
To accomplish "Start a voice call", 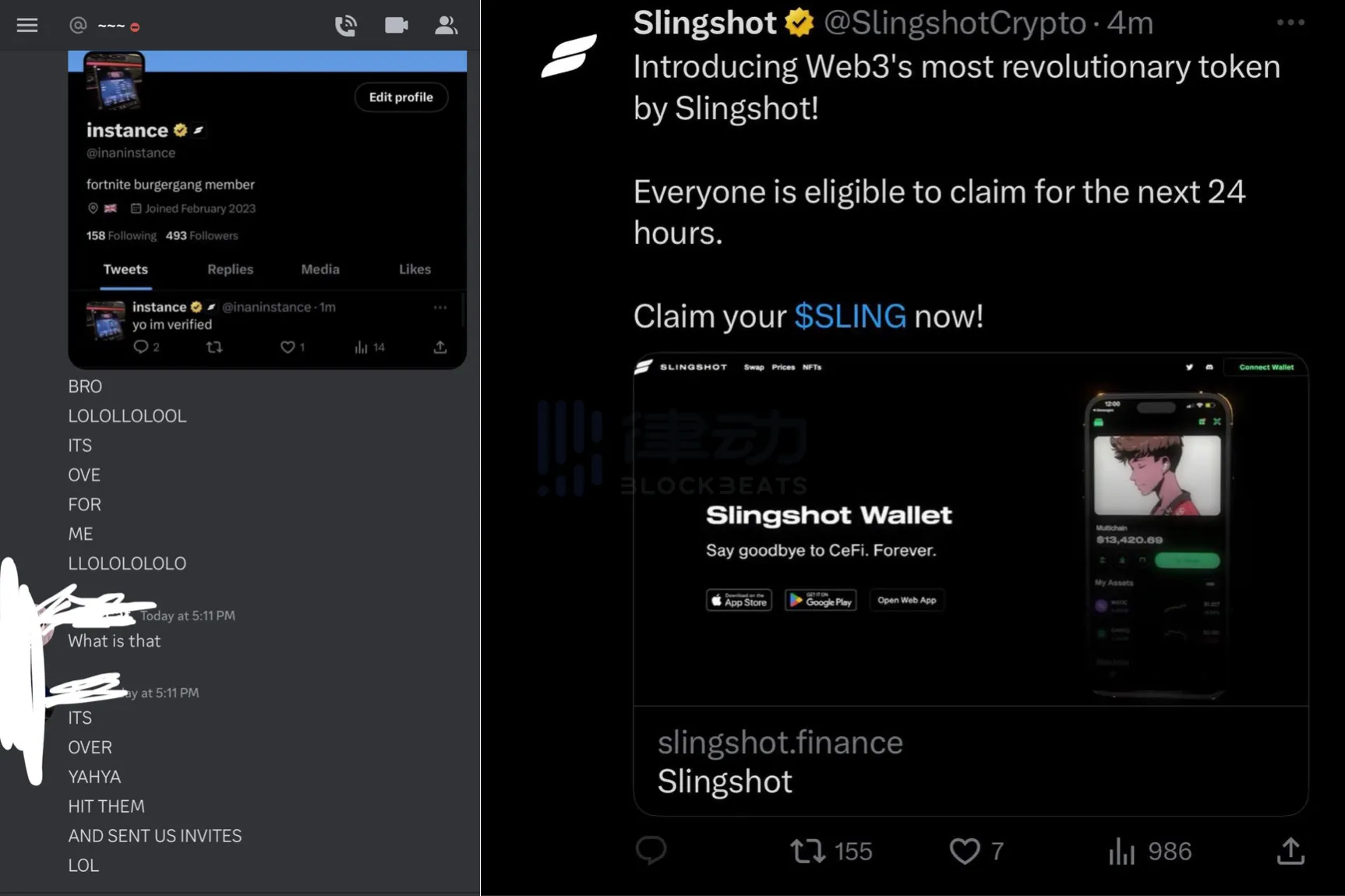I will (x=345, y=26).
